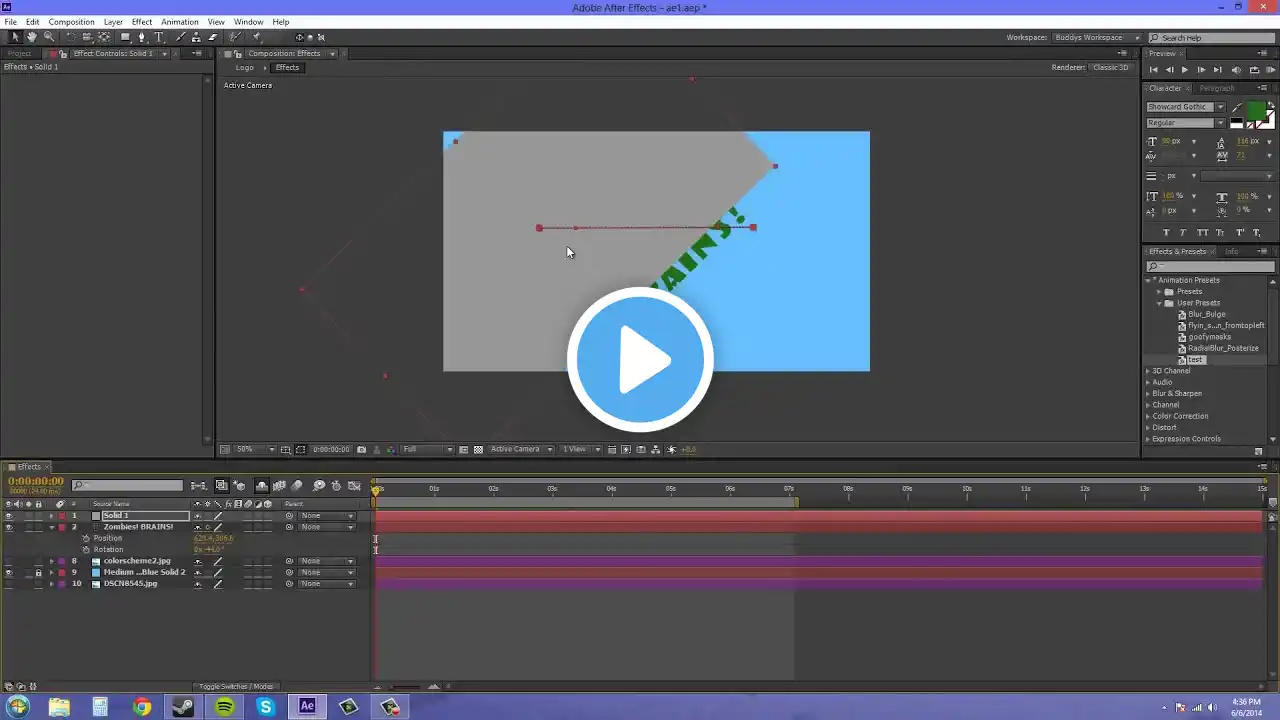Enable Faux Bold in Character panel
Image resolution: width=1280 pixels, height=720 pixels.
(1166, 233)
